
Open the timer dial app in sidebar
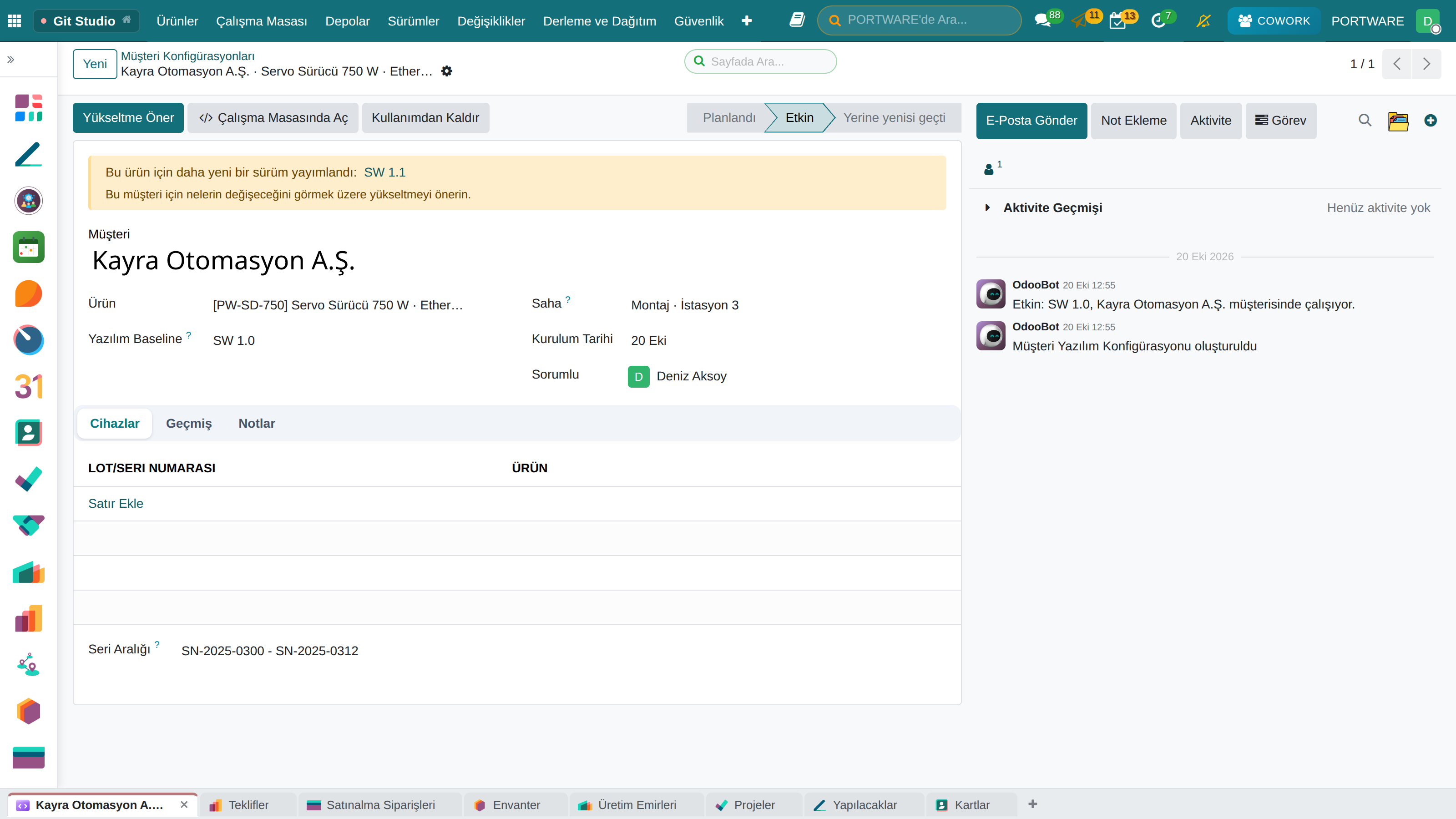tap(29, 340)
